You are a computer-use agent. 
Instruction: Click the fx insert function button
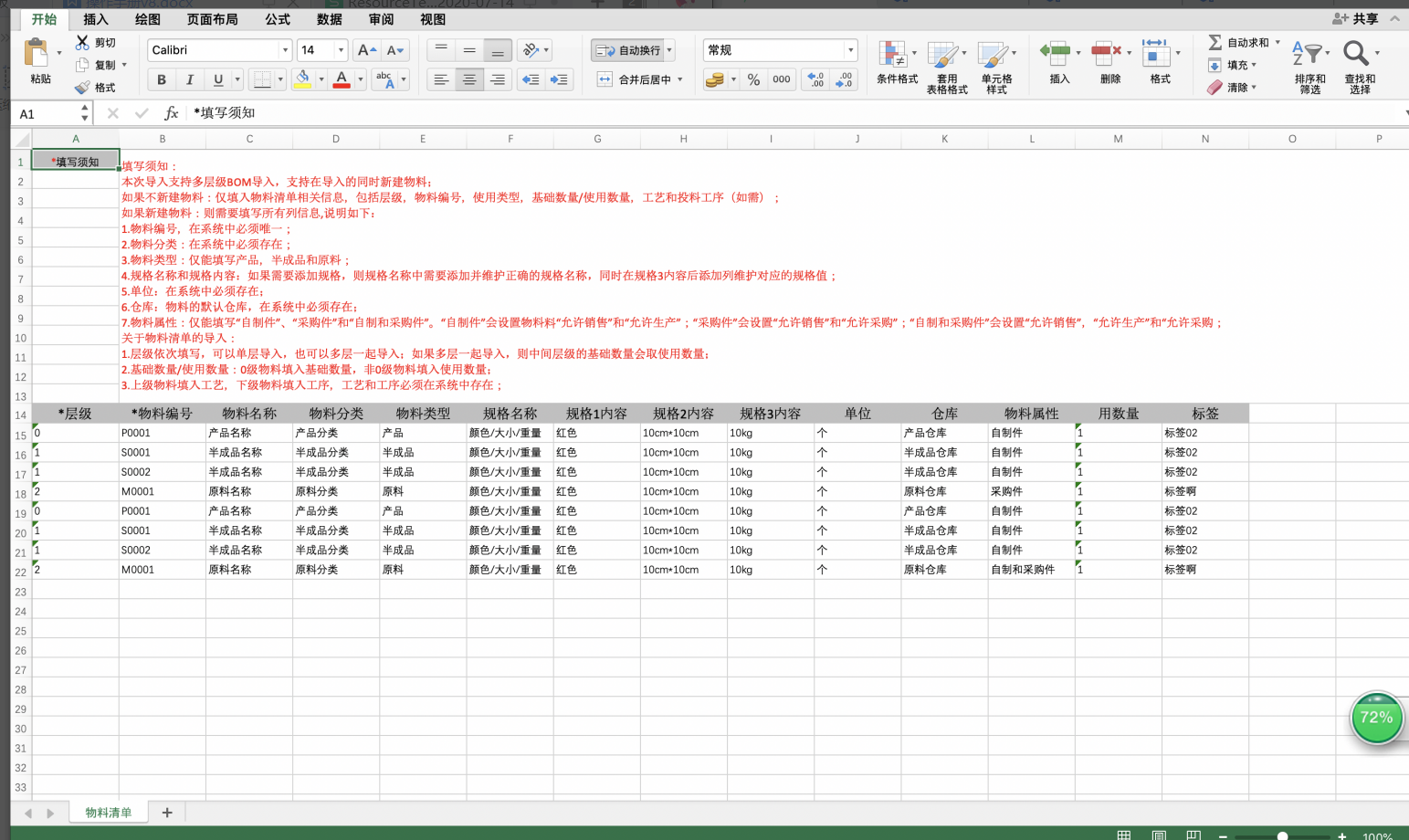point(171,113)
